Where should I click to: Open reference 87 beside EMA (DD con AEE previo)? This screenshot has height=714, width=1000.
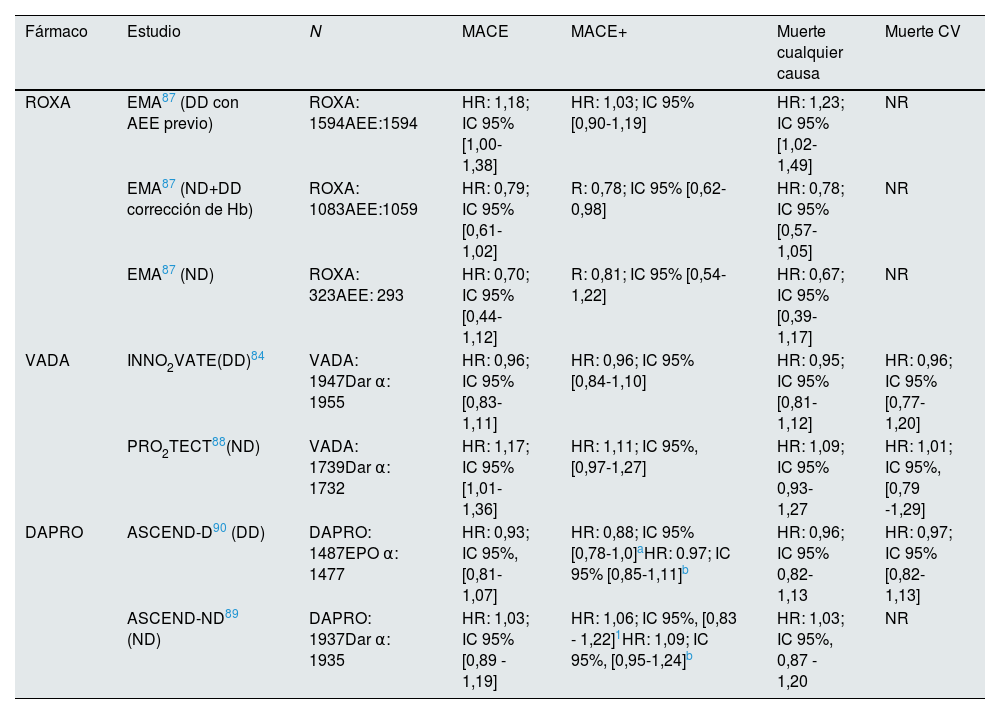coord(169,99)
